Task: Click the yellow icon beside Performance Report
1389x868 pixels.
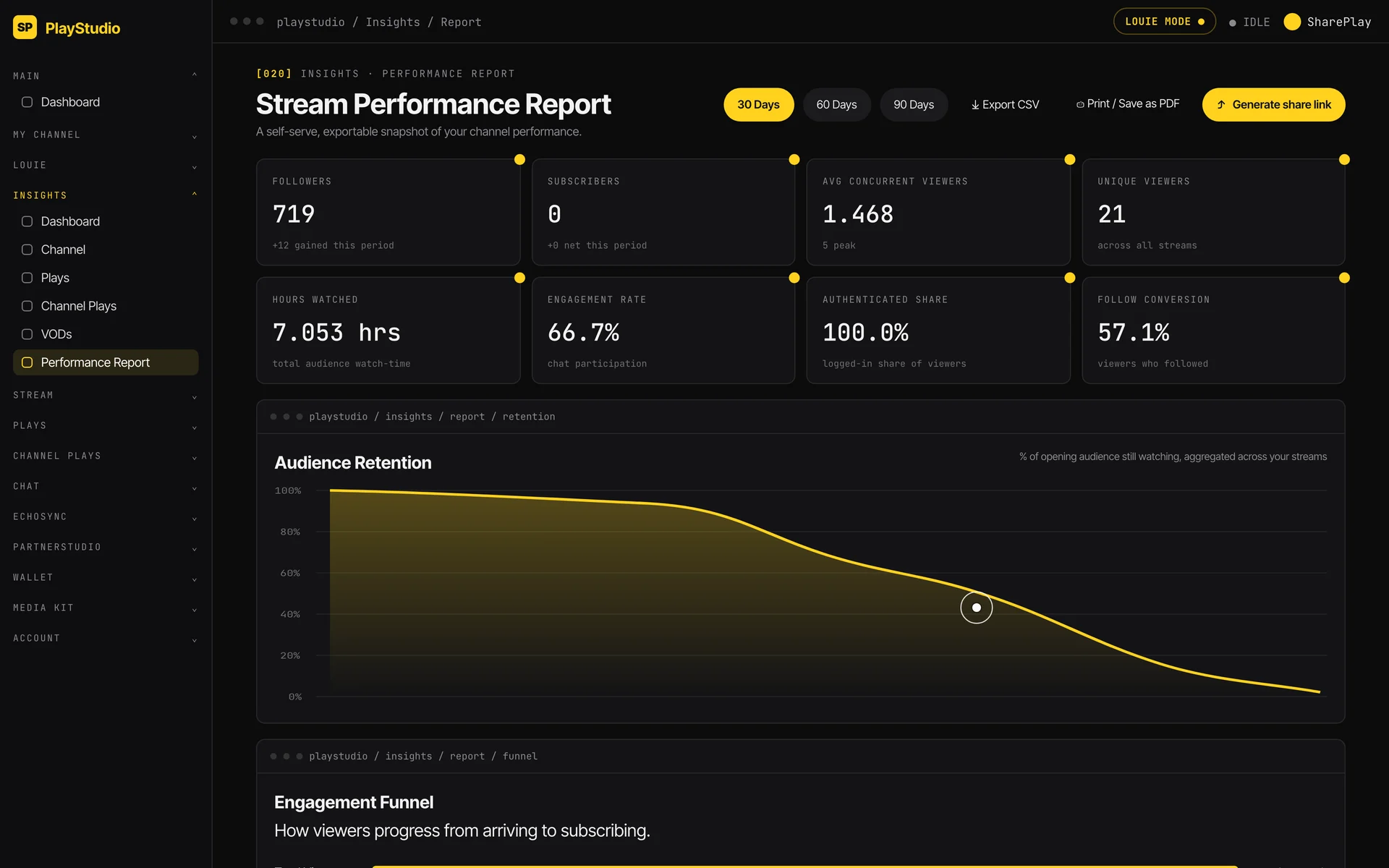Action: click(27, 362)
